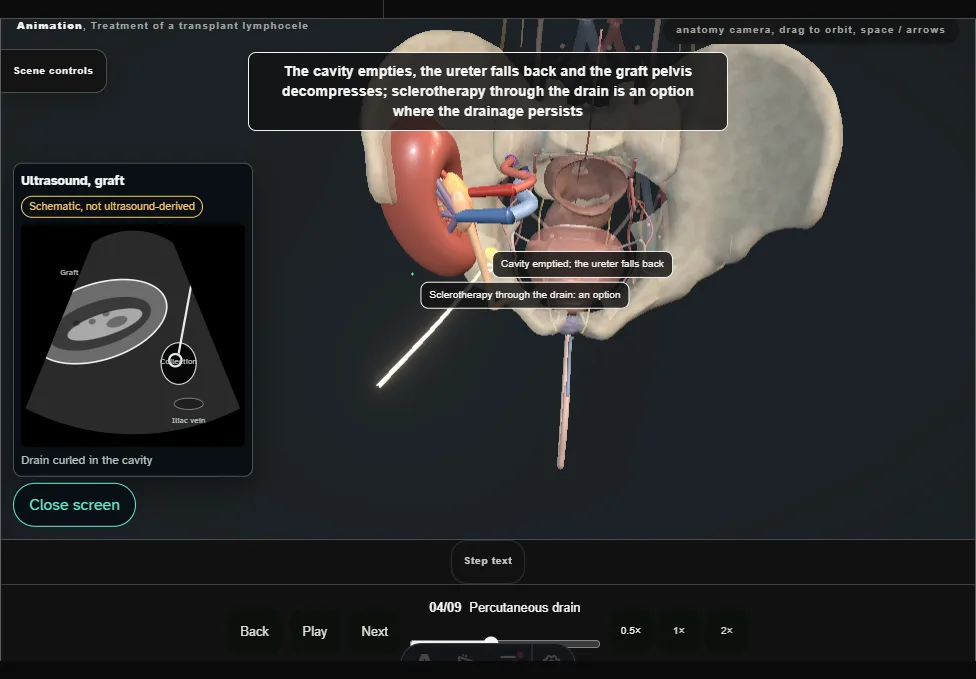Toggle the Step text button
The width and height of the screenshot is (976, 679).
coord(488,561)
